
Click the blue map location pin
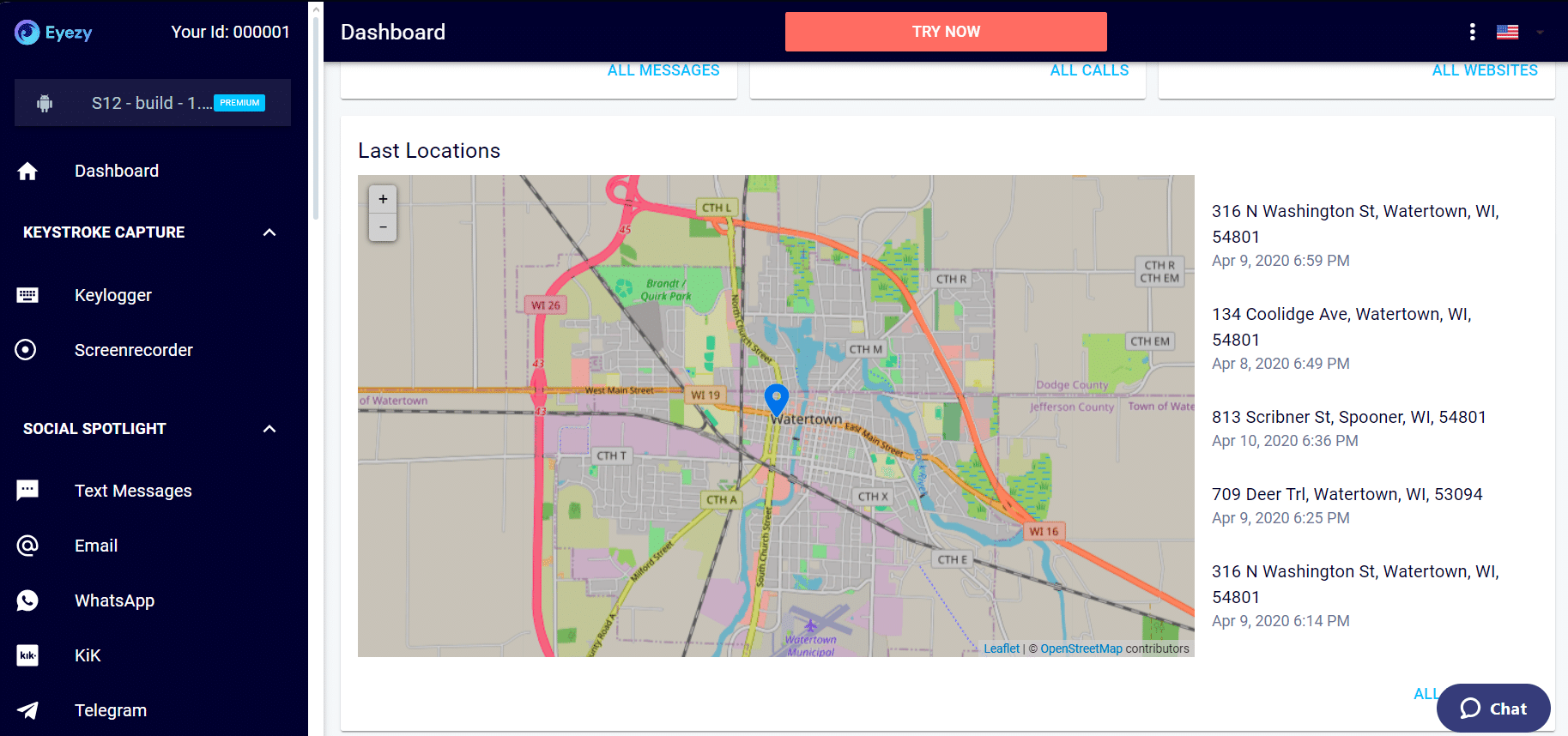tap(777, 400)
